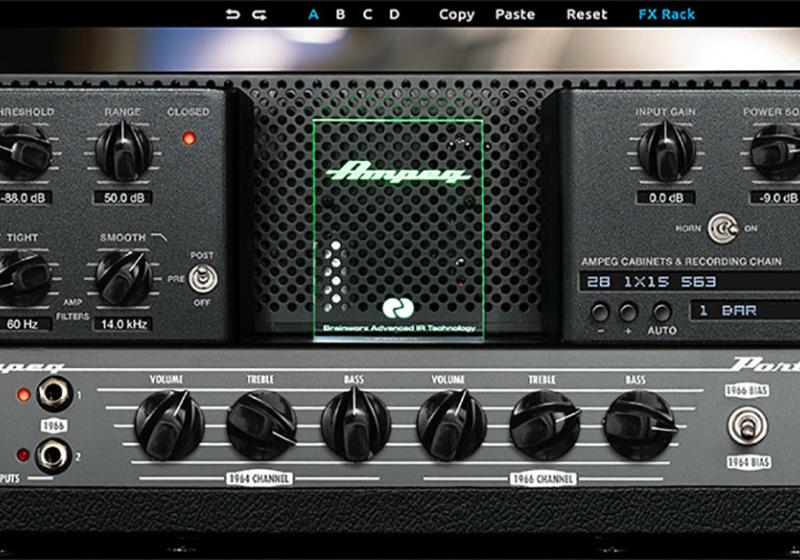Select preset slot C

click(x=367, y=14)
